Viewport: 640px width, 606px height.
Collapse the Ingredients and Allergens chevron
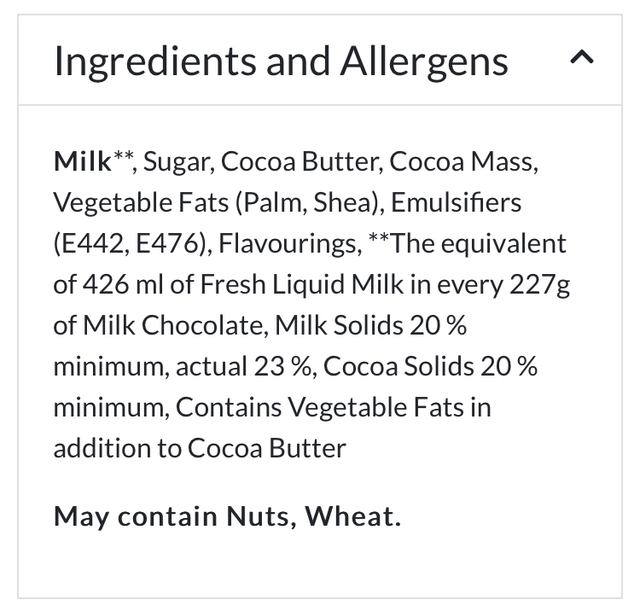pyautogui.click(x=580, y=60)
